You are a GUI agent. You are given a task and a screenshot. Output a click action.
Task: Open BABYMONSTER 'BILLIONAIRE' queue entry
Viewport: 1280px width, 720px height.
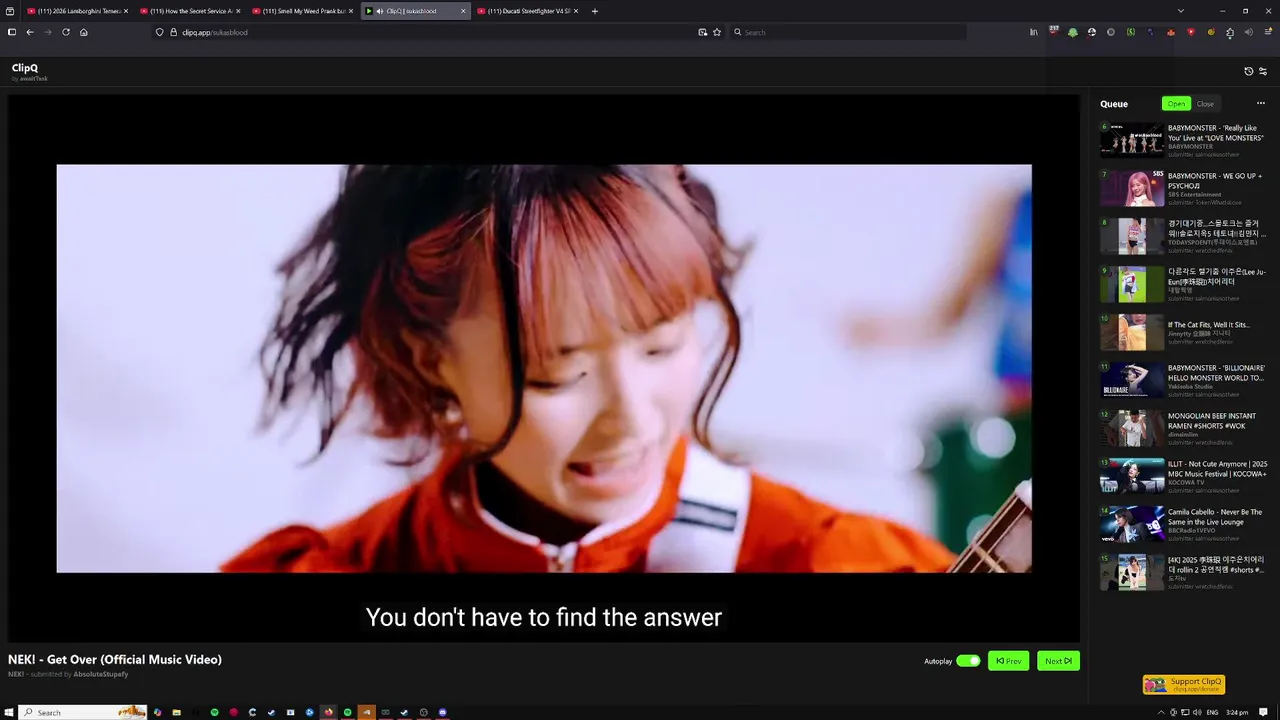click(x=1186, y=380)
